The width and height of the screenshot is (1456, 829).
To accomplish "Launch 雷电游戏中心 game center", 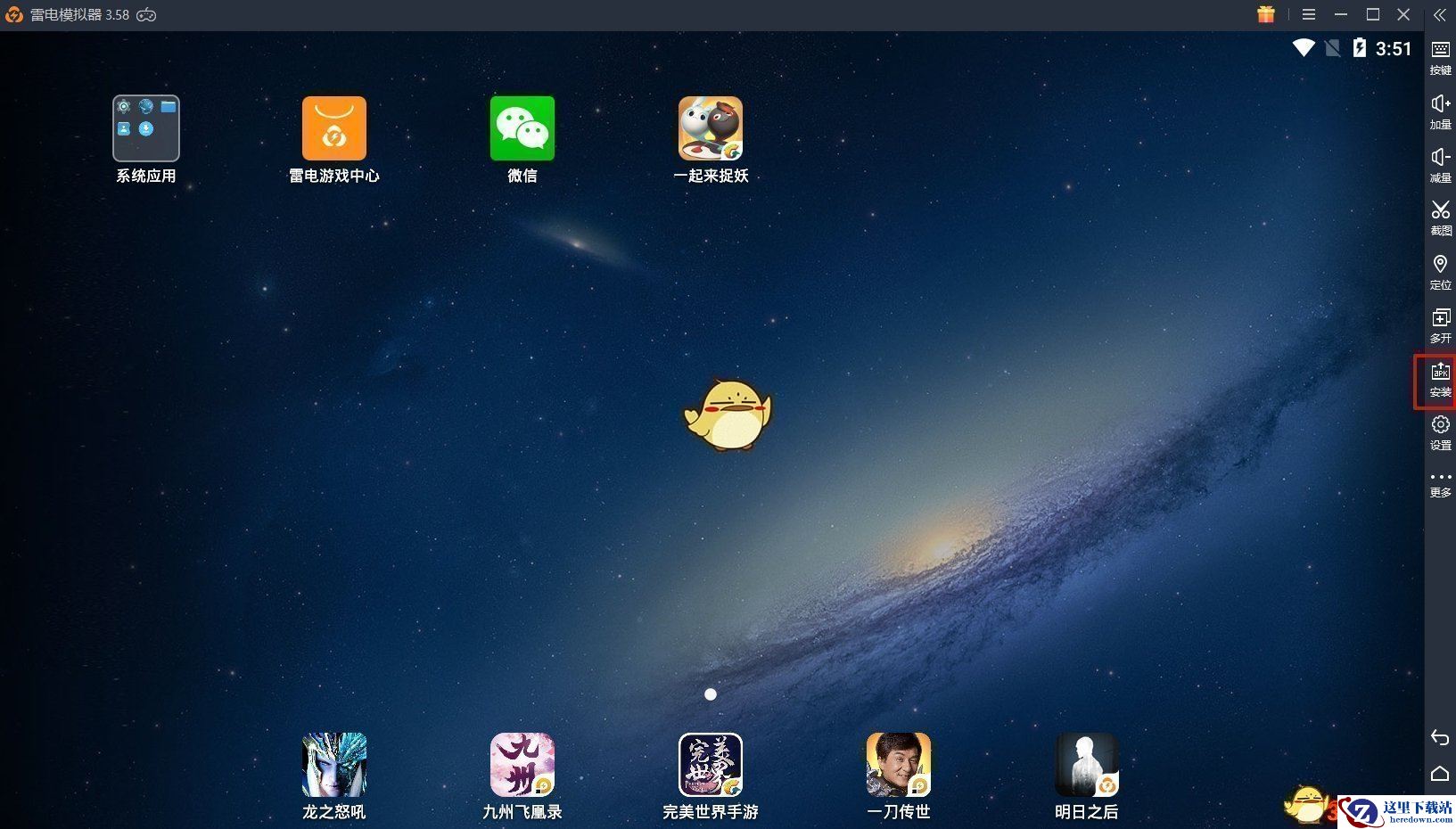I will (334, 129).
